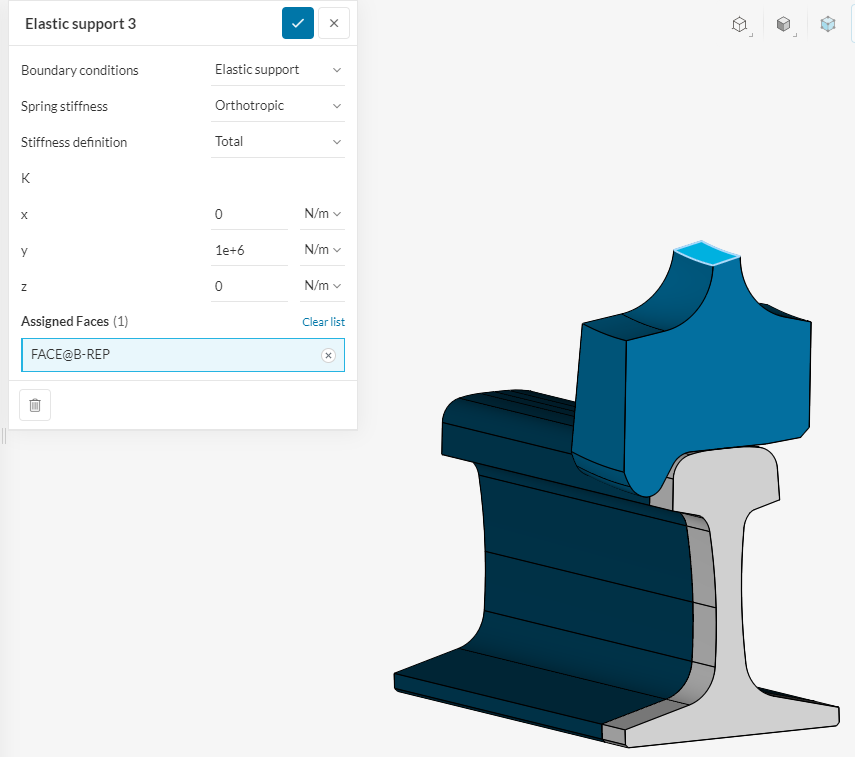The width and height of the screenshot is (855, 757).
Task: Click the z stiffness value field
Action: click(x=249, y=286)
